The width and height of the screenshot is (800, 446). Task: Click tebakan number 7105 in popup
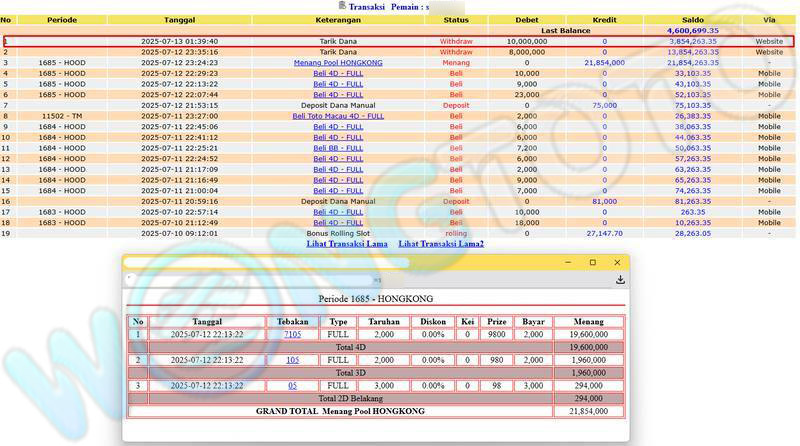coord(292,334)
